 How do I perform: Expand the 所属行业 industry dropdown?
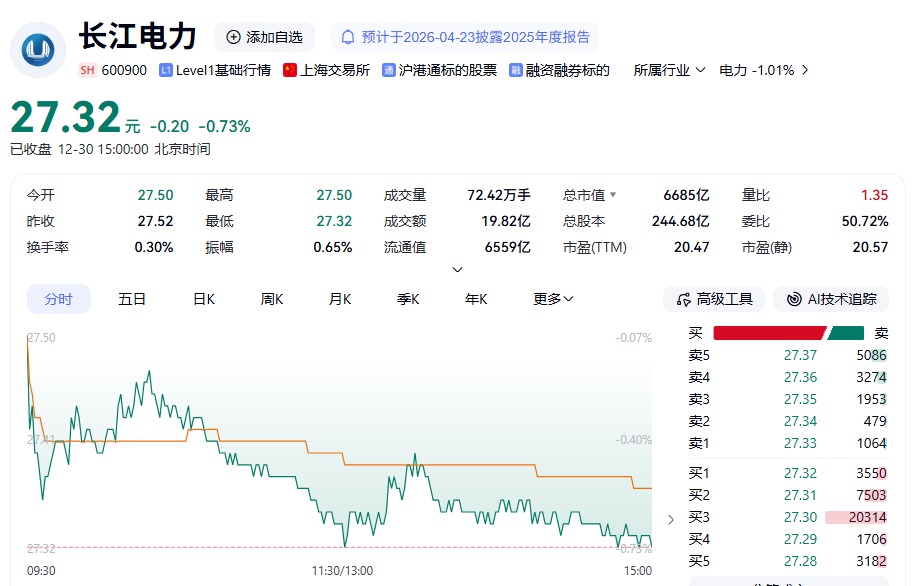coord(670,70)
